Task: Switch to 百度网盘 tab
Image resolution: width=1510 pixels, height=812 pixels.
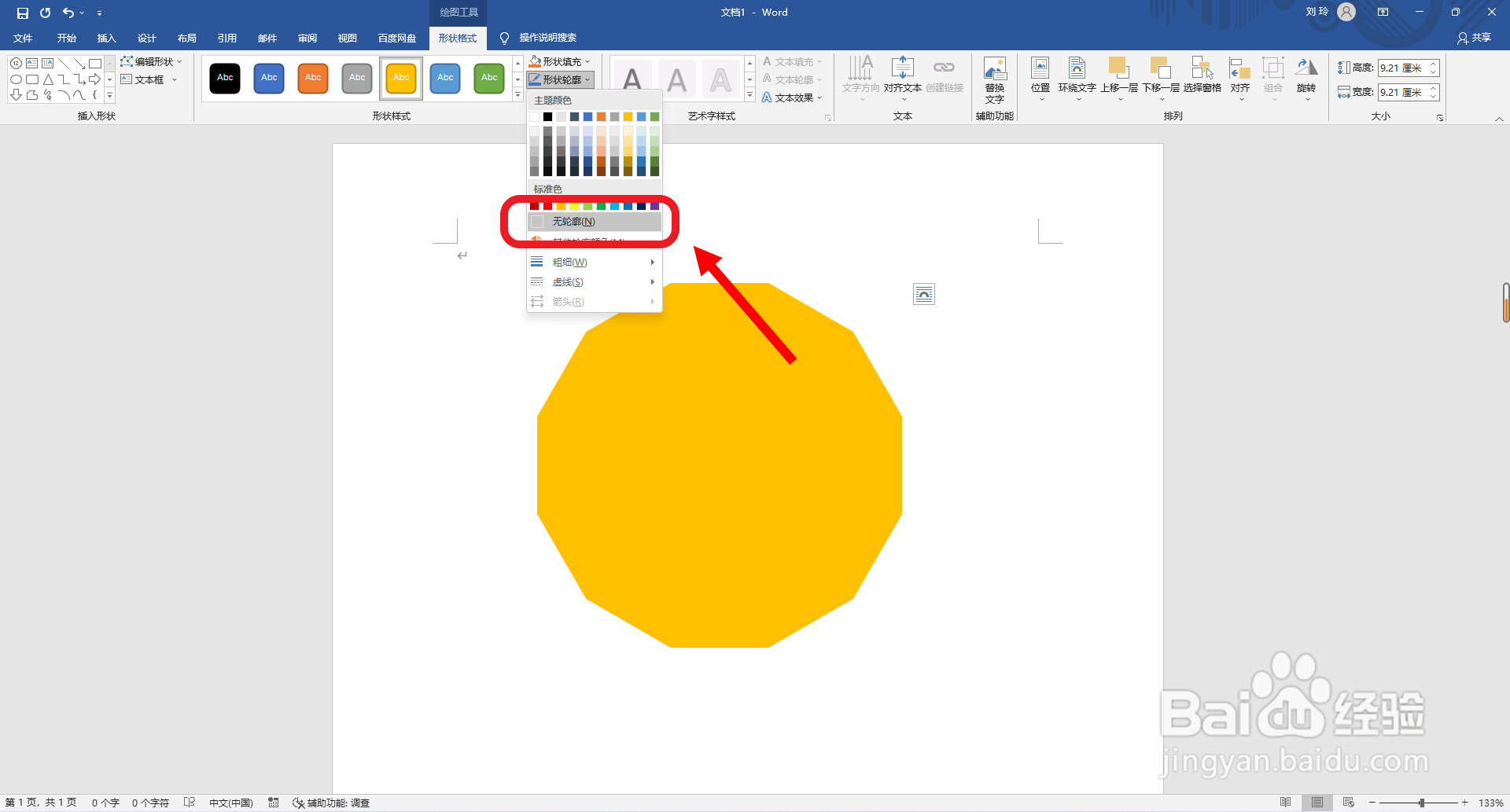Action: (x=397, y=38)
